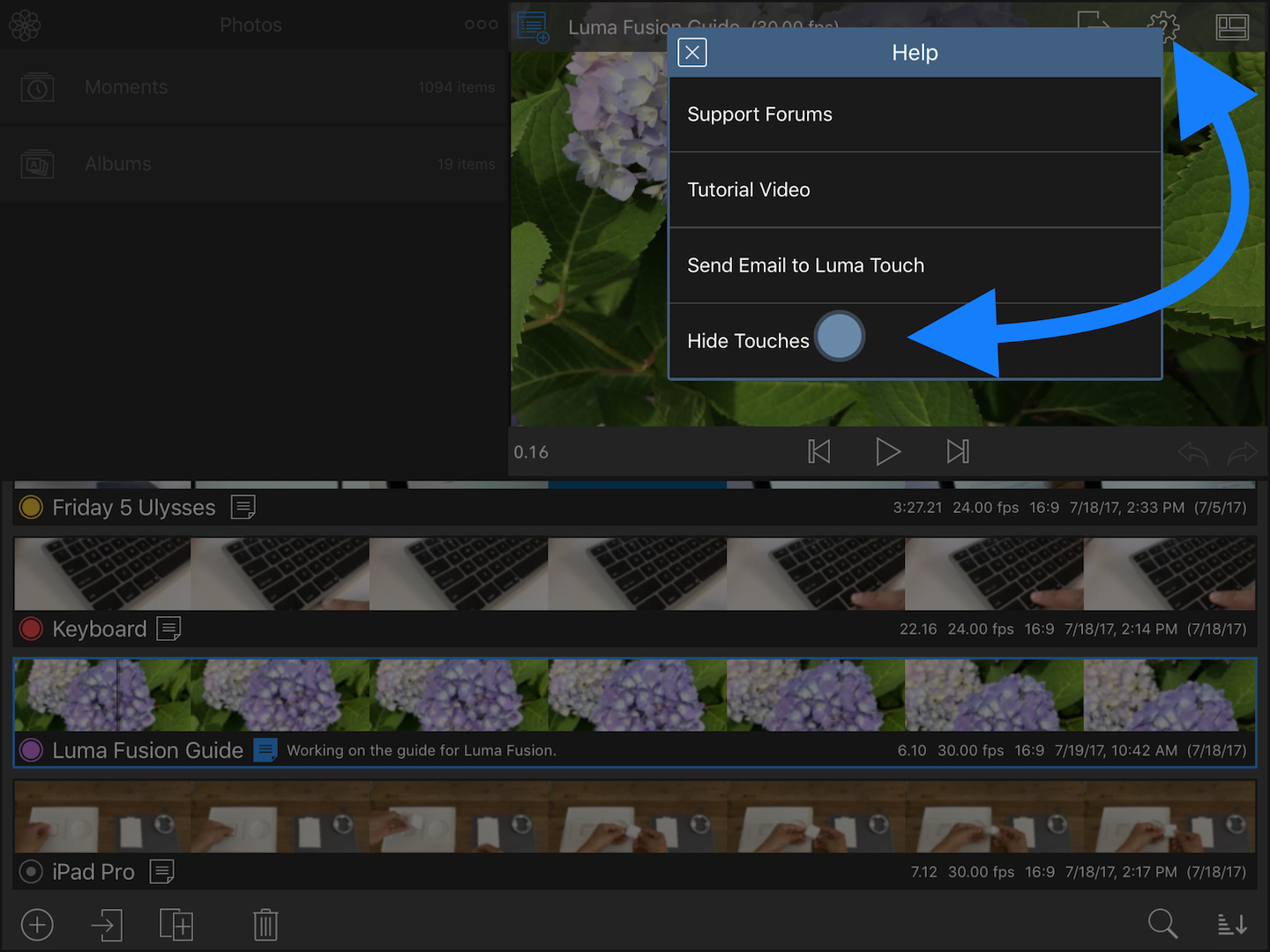
Task: Create a new project with plus icon
Action: click(x=37, y=925)
